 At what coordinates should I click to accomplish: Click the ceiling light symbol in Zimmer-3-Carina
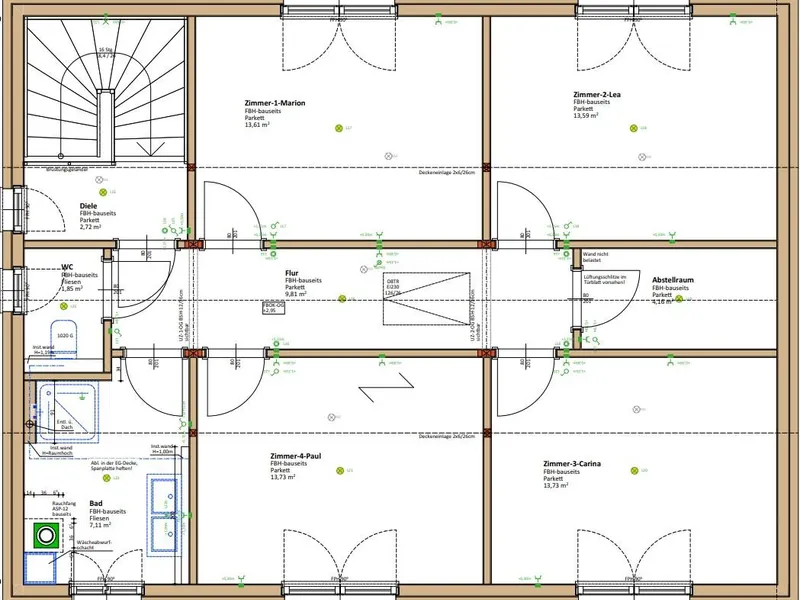[631, 470]
